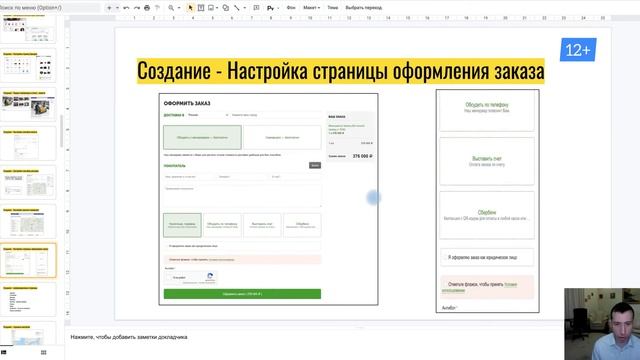
Task: Switch to filmstrip view icon
Action: click(4, 352)
